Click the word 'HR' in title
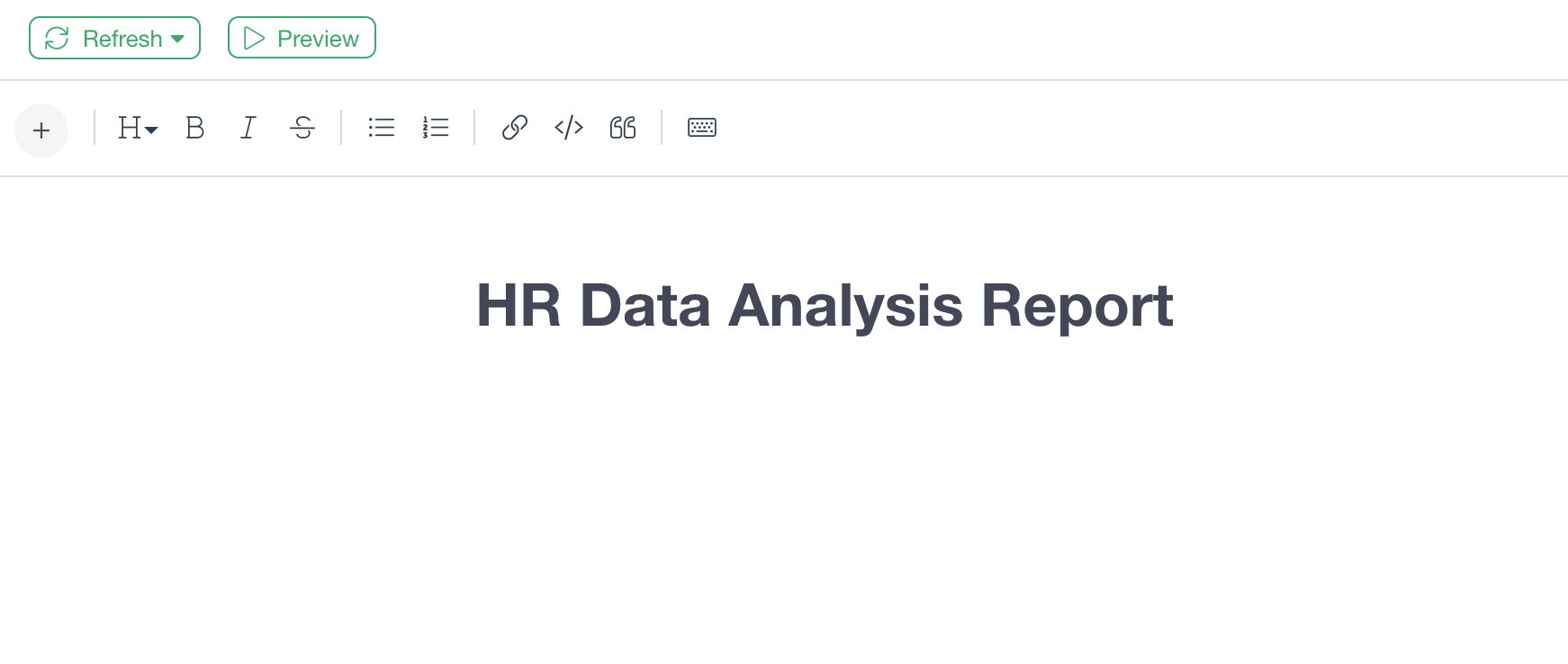Screen dimensions: 1568x664 518,305
